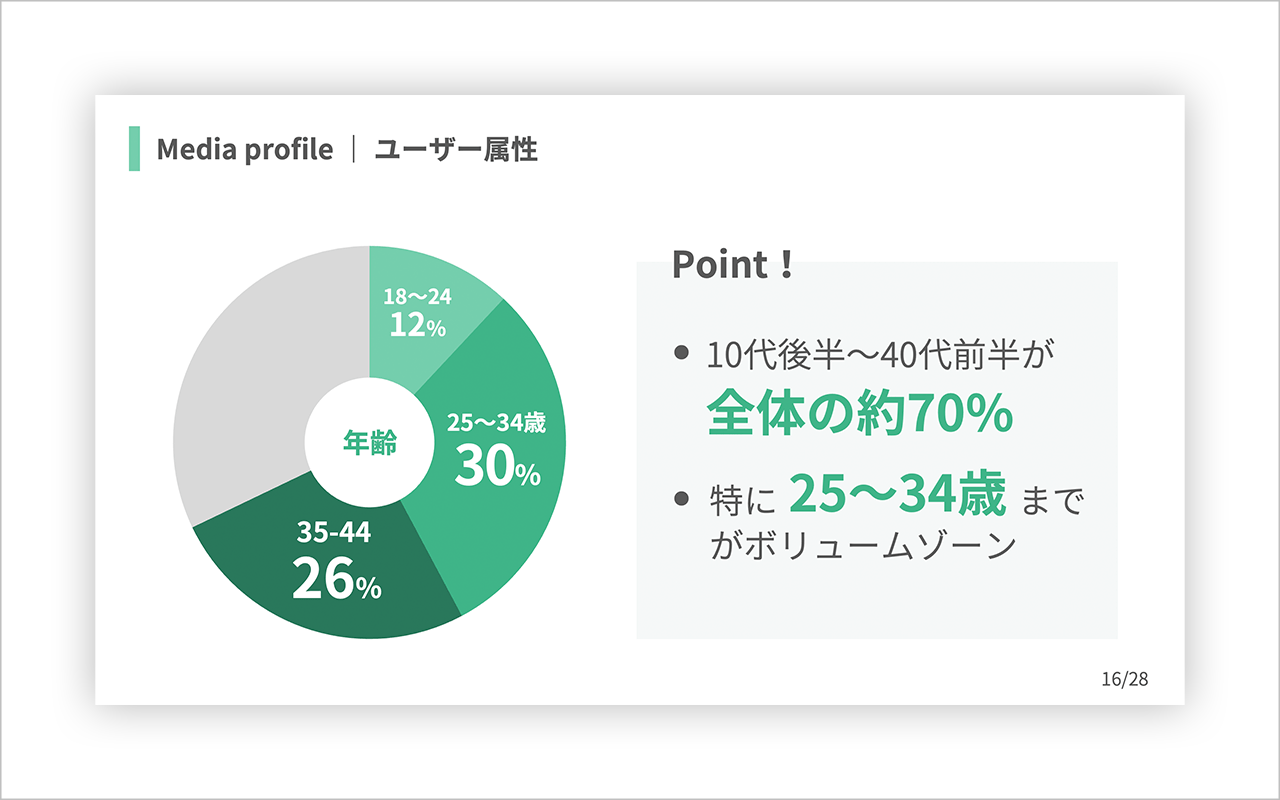The height and width of the screenshot is (800, 1280).
Task: Click the first bullet dot in the Point box
Action: pos(682,352)
